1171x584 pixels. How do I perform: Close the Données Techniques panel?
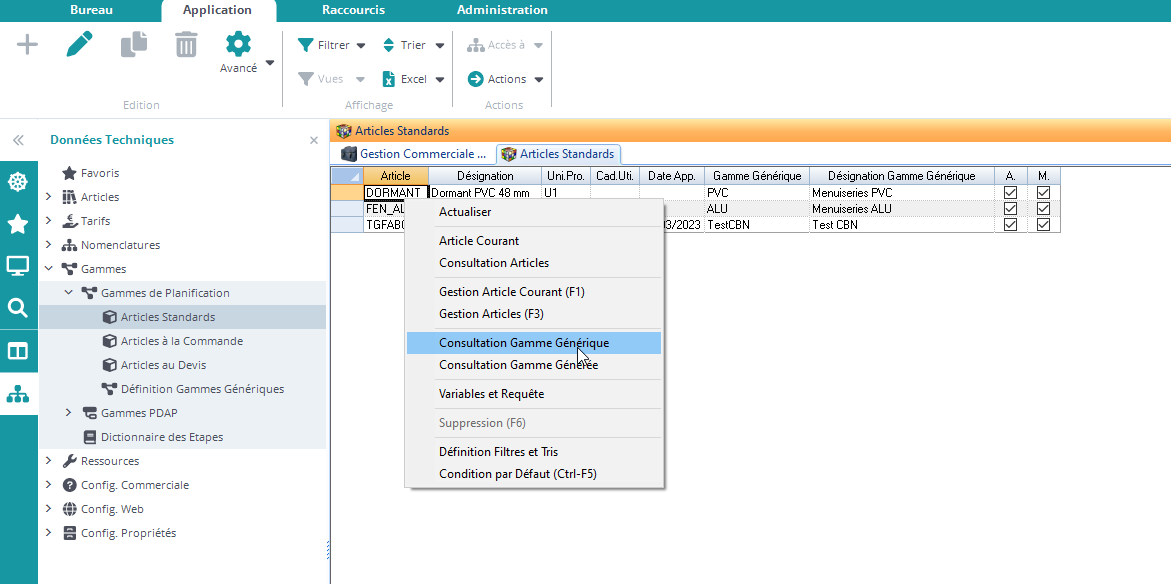pos(314,141)
